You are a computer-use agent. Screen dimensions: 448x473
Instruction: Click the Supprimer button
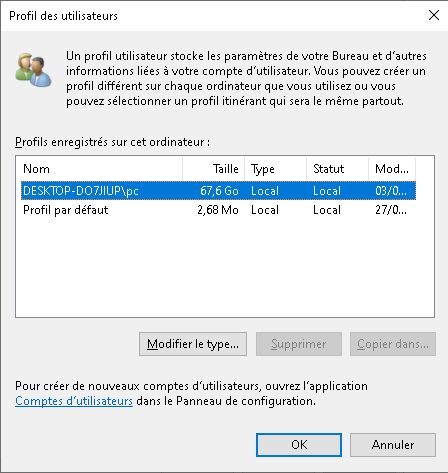(x=299, y=344)
